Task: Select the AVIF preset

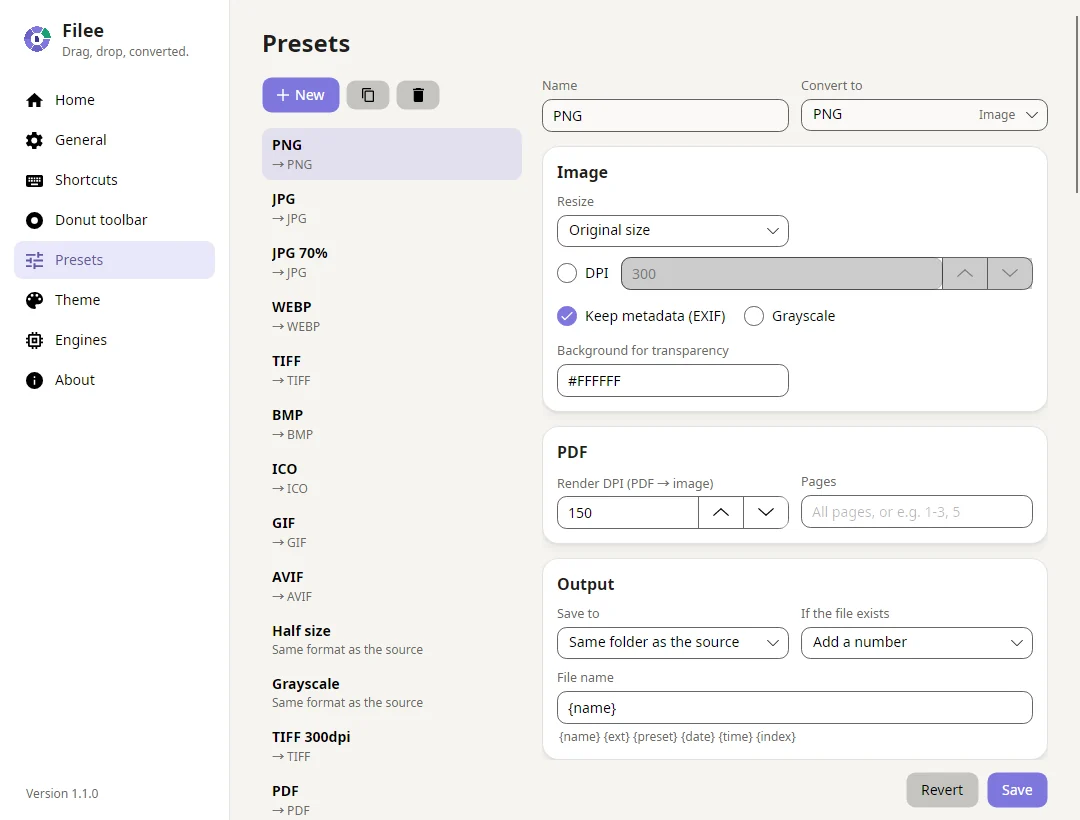Action: (391, 587)
